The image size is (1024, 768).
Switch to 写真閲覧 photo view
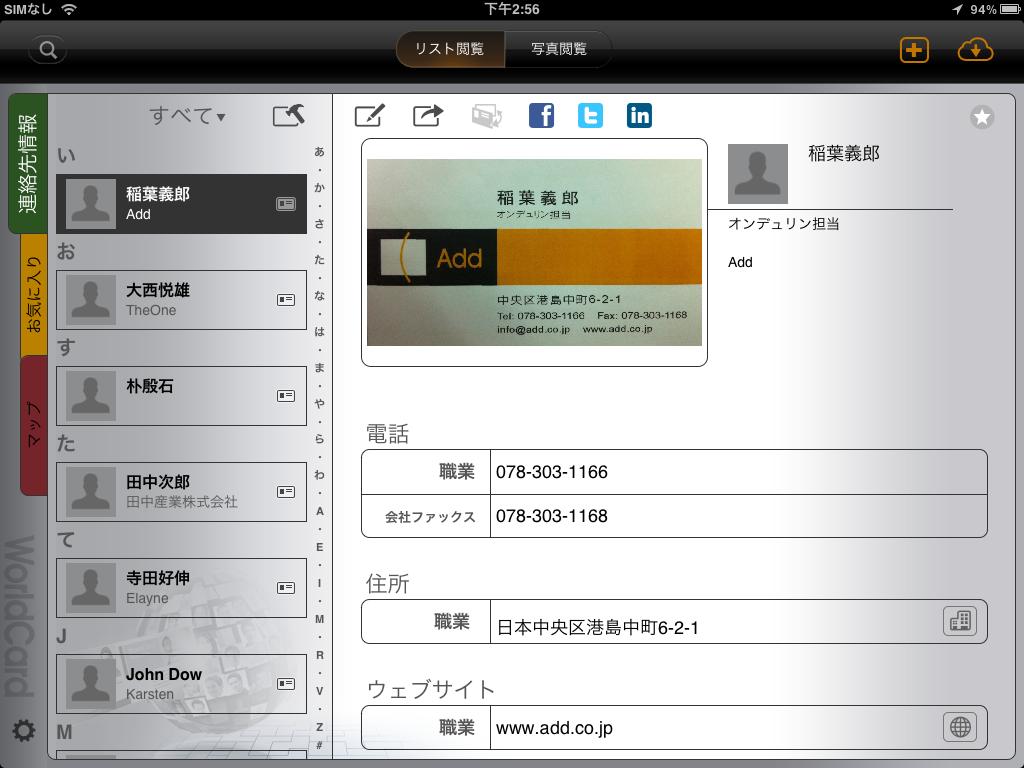[558, 49]
